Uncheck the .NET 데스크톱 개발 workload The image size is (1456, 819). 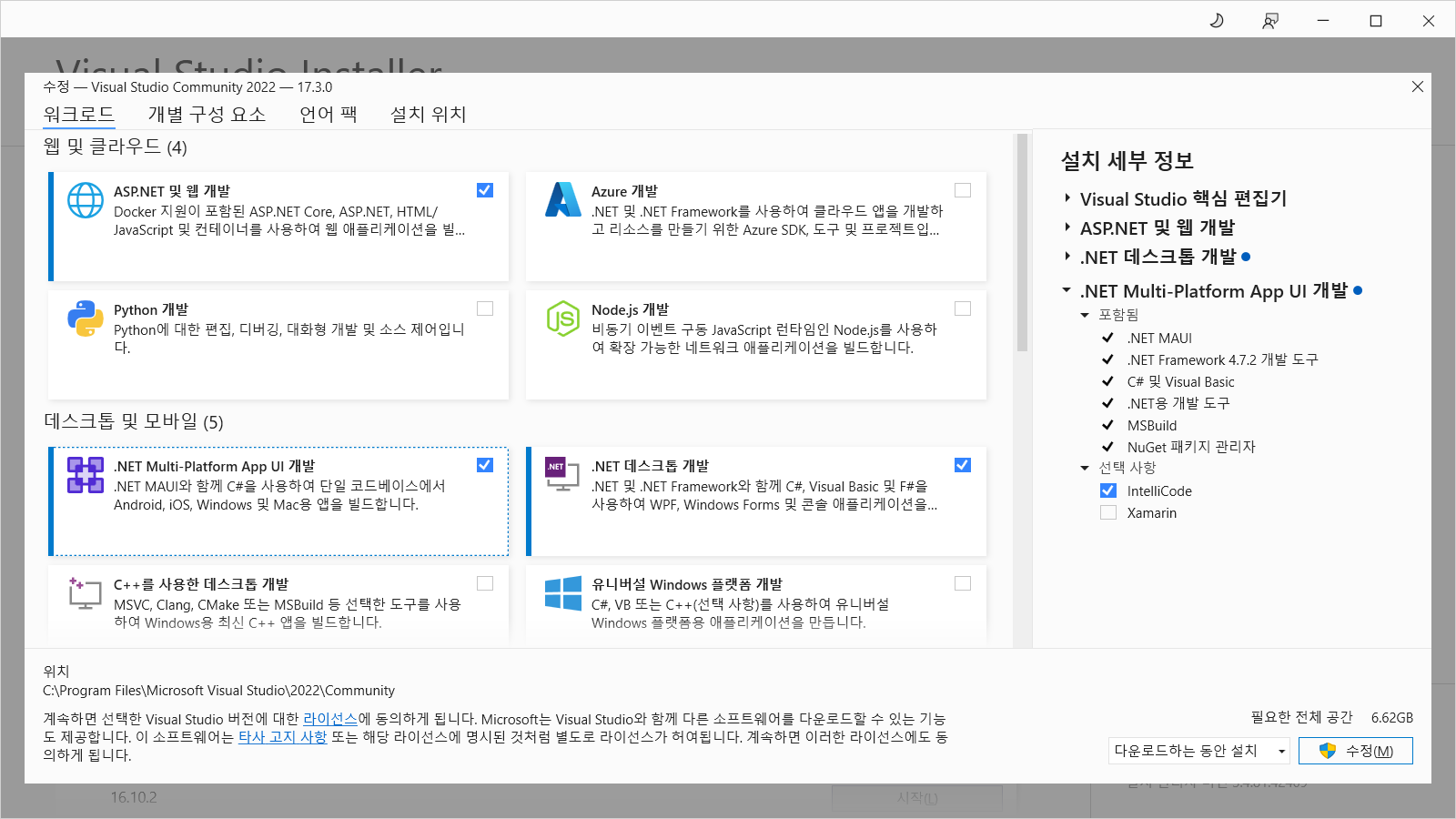click(x=963, y=465)
